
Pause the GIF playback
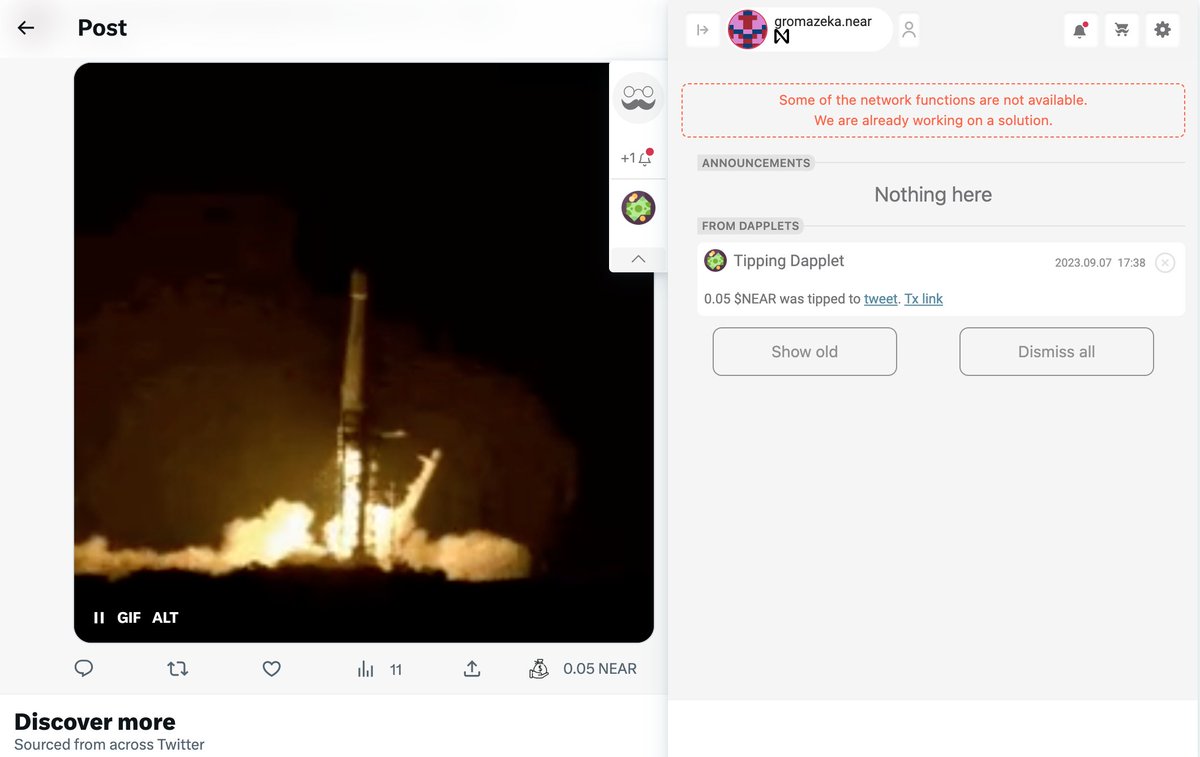(99, 618)
